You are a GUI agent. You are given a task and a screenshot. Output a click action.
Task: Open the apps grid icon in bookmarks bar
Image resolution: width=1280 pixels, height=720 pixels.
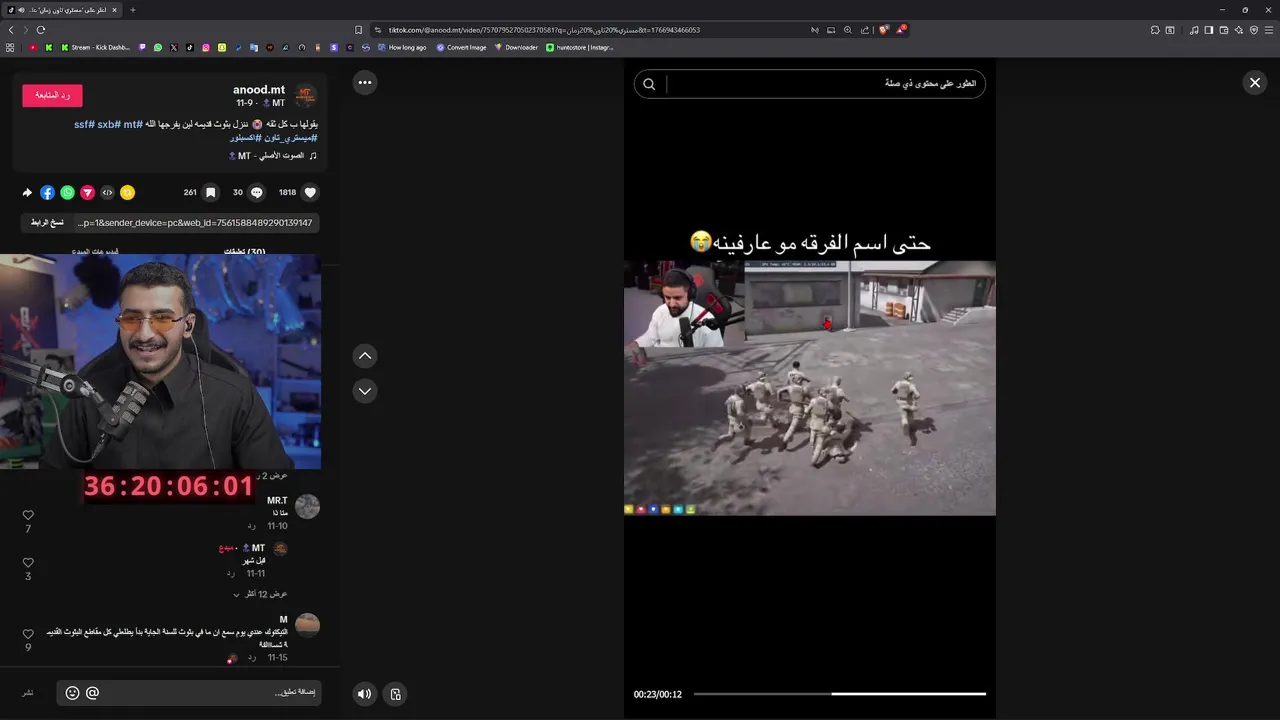10,47
